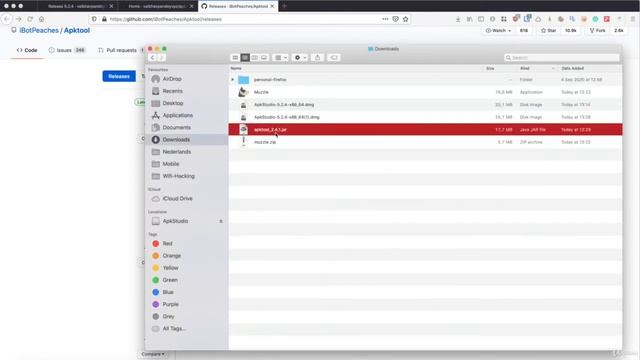Select the Muzzle application file
Screen dimensions: 640x360
pyautogui.click(x=425, y=92)
